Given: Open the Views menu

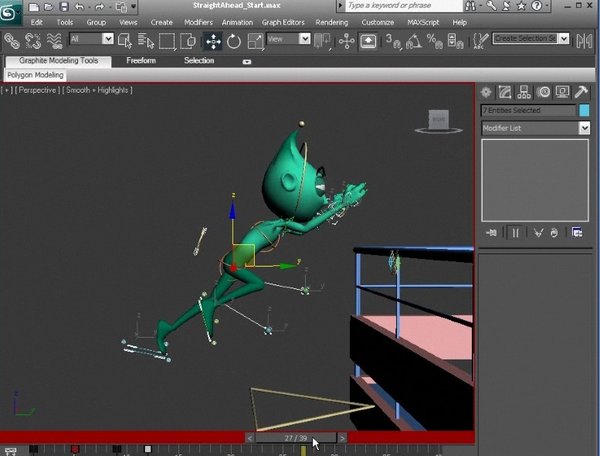Looking at the screenshot, I should pos(128,22).
